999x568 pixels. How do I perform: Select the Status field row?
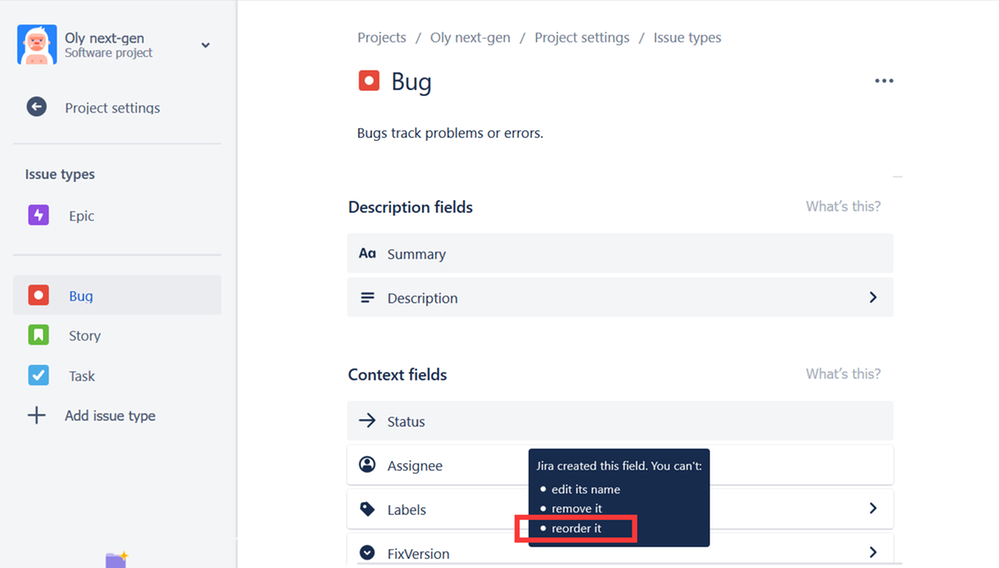620,421
